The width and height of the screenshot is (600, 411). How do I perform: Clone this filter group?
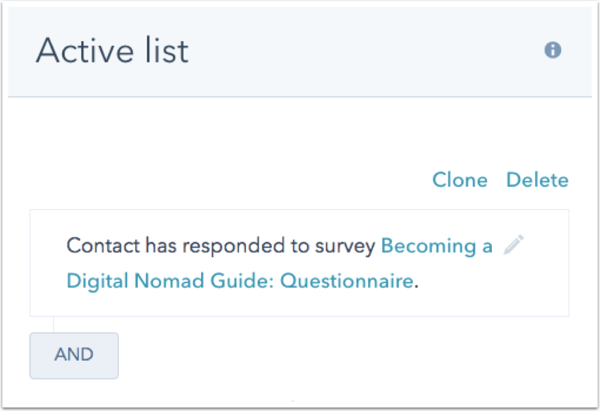[x=459, y=181]
